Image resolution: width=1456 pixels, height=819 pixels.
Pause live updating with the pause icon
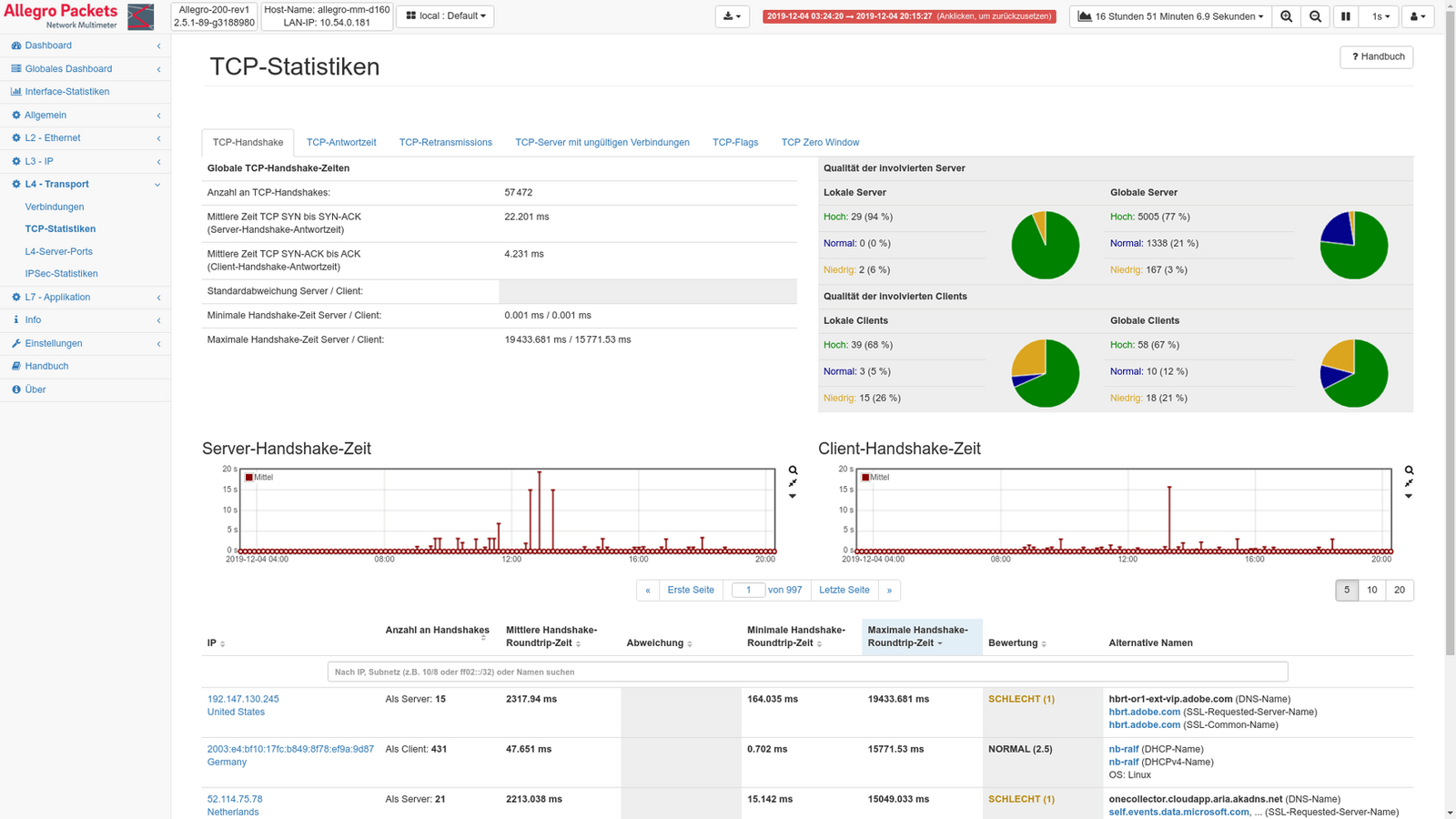[x=1345, y=16]
